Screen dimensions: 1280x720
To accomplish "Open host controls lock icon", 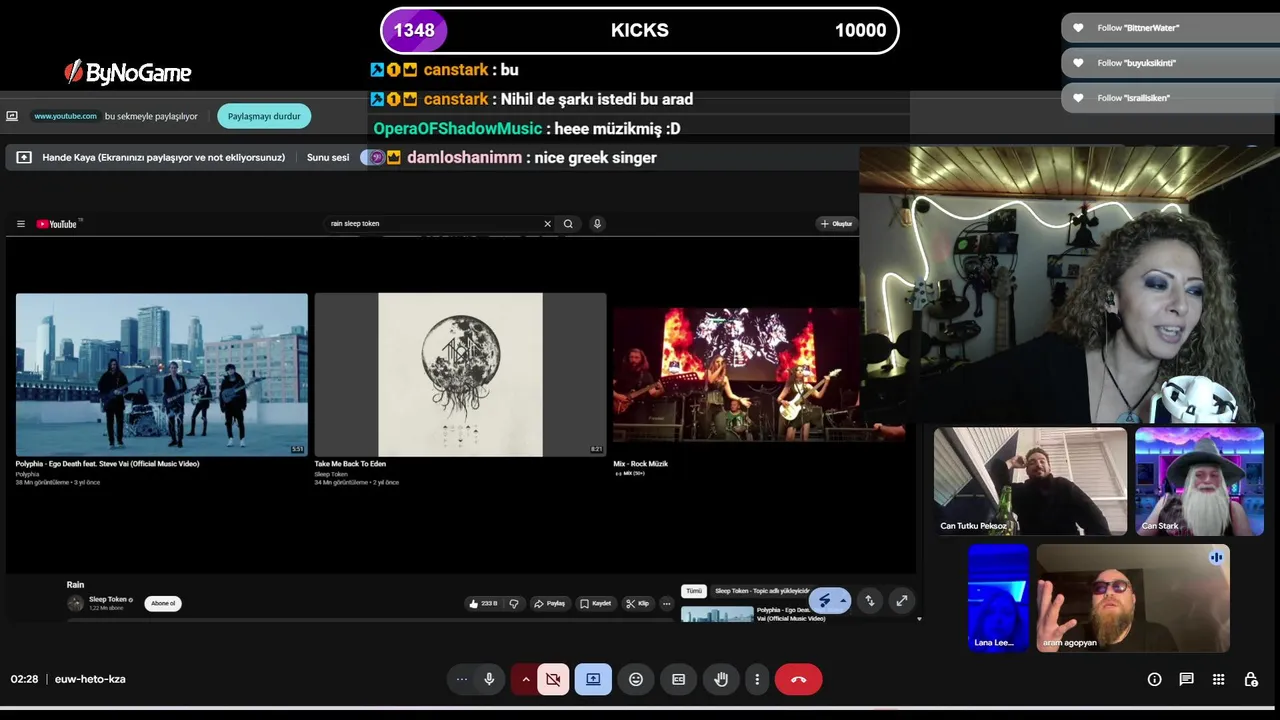I will point(1251,679).
